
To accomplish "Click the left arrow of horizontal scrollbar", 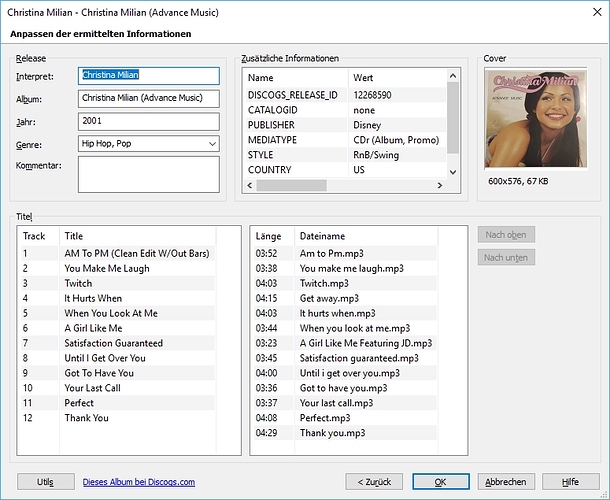I will pyautogui.click(x=250, y=186).
